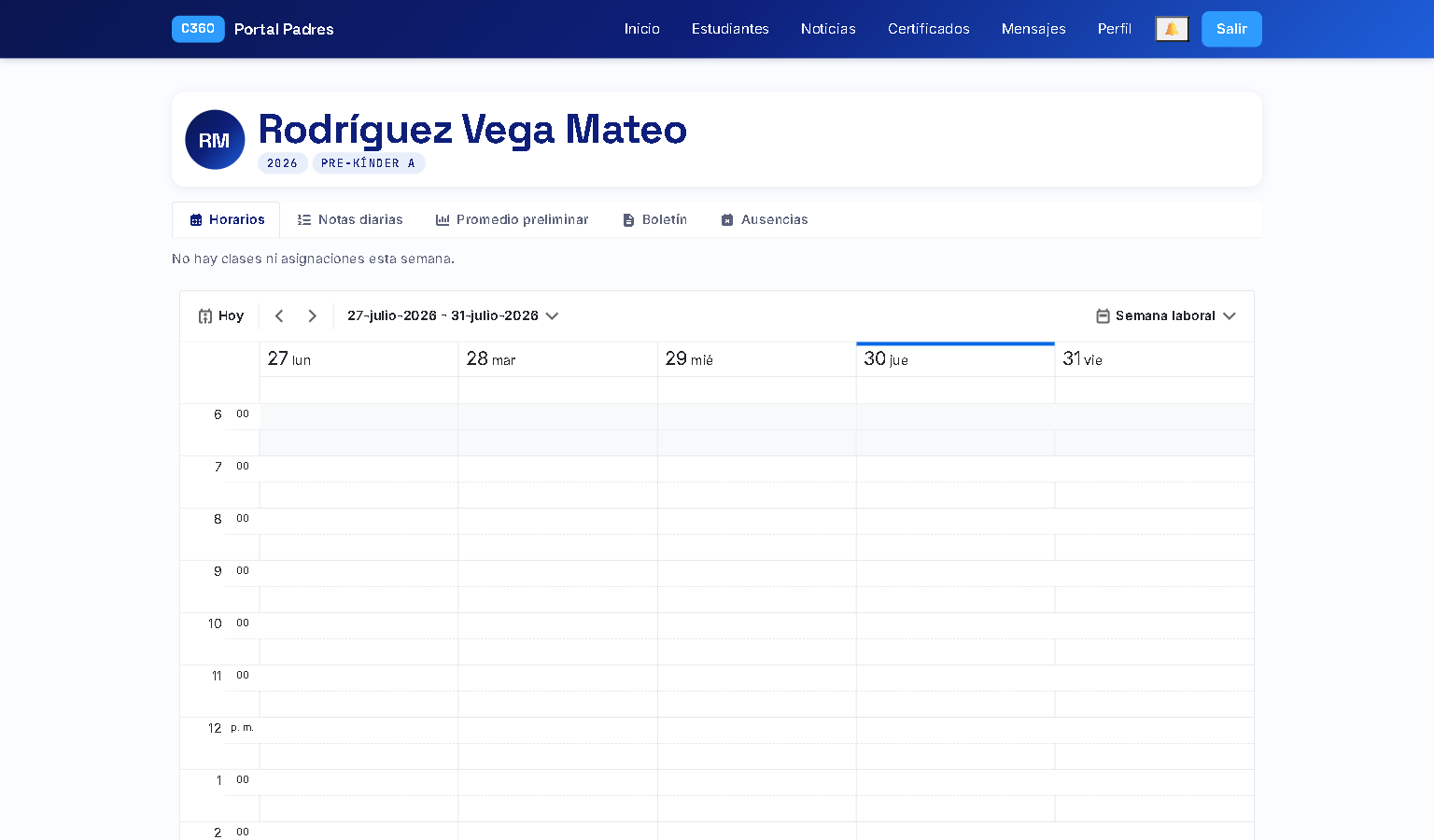Click the RM student avatar
1434x840 pixels.
(x=215, y=140)
